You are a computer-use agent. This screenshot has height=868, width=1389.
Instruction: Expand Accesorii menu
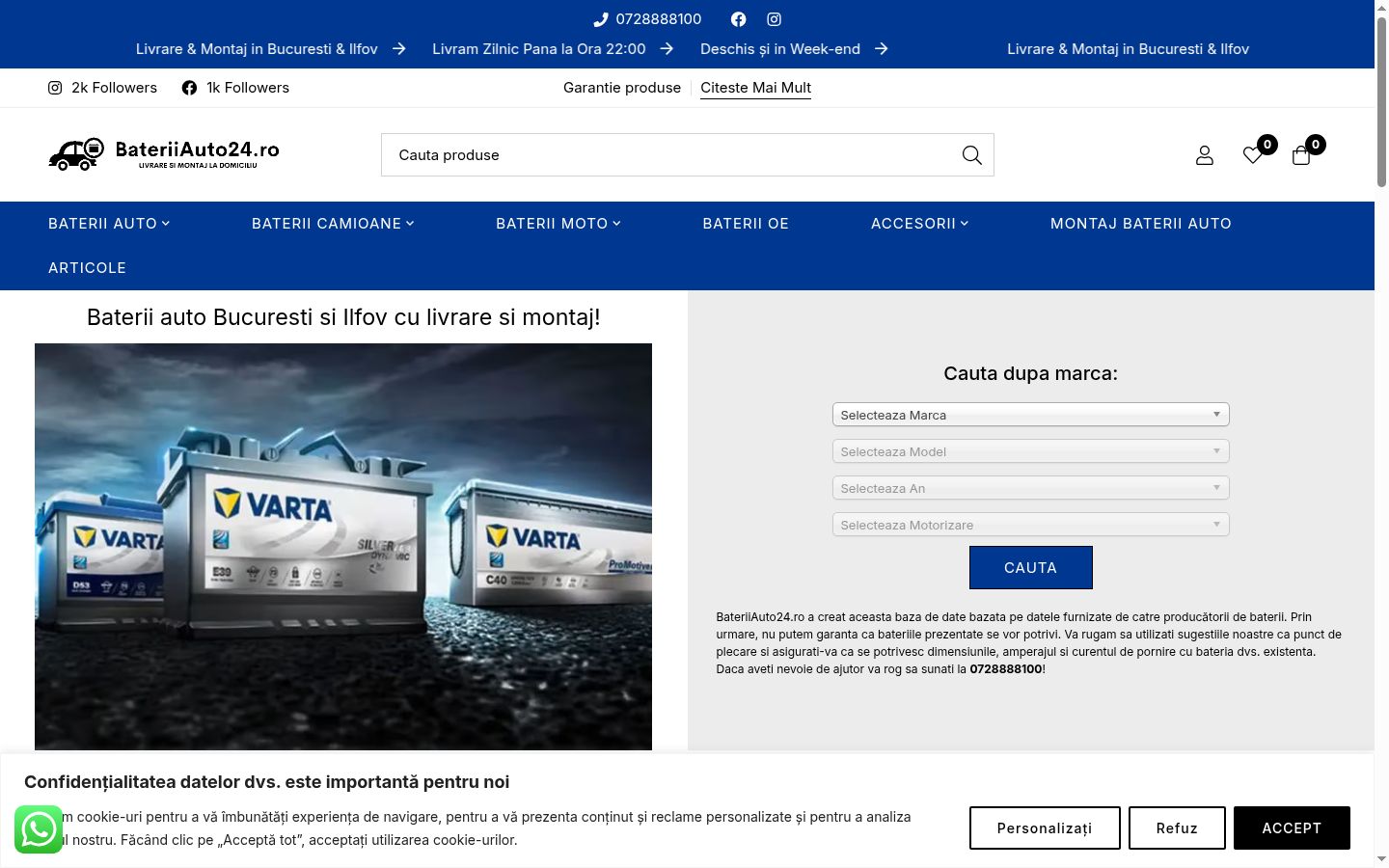919,224
